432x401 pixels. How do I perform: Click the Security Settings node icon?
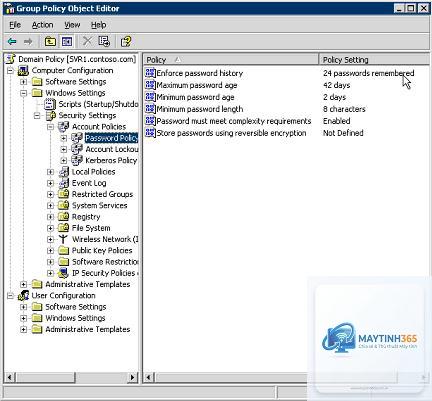51,116
